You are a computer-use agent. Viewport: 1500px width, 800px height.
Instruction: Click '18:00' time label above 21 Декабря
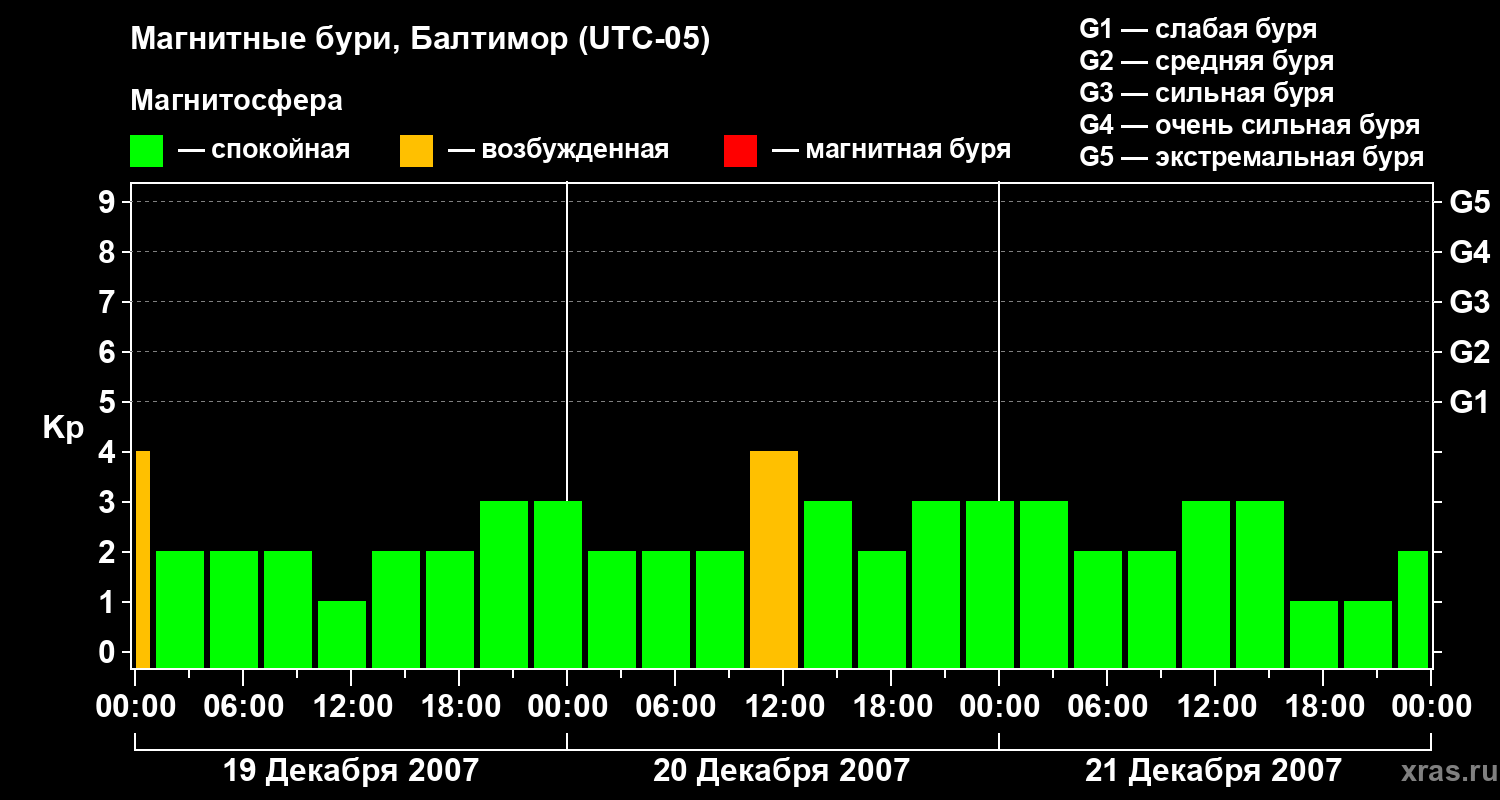(1323, 707)
